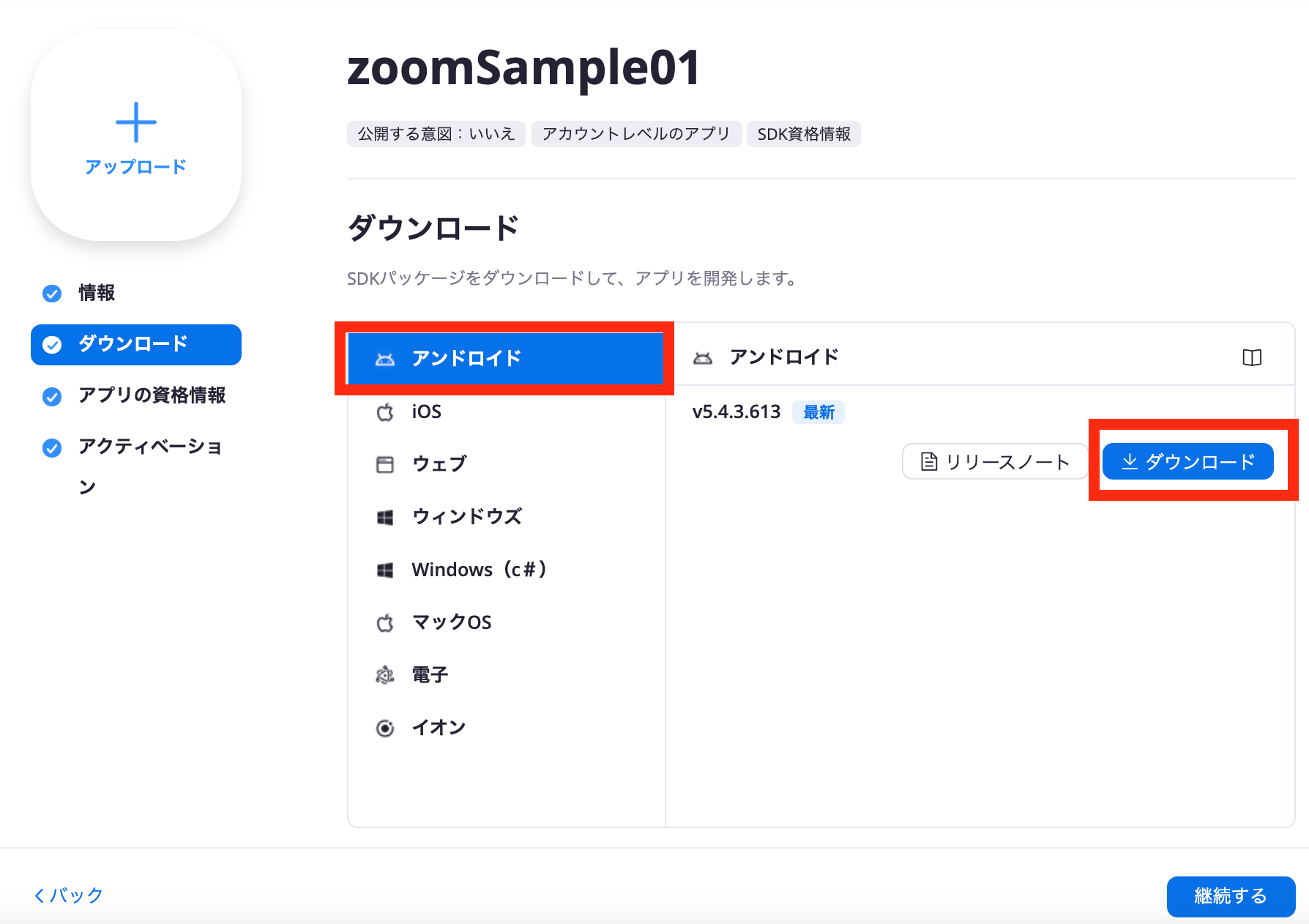
Task: Click the upload plus icon at top left
Action: (x=135, y=123)
